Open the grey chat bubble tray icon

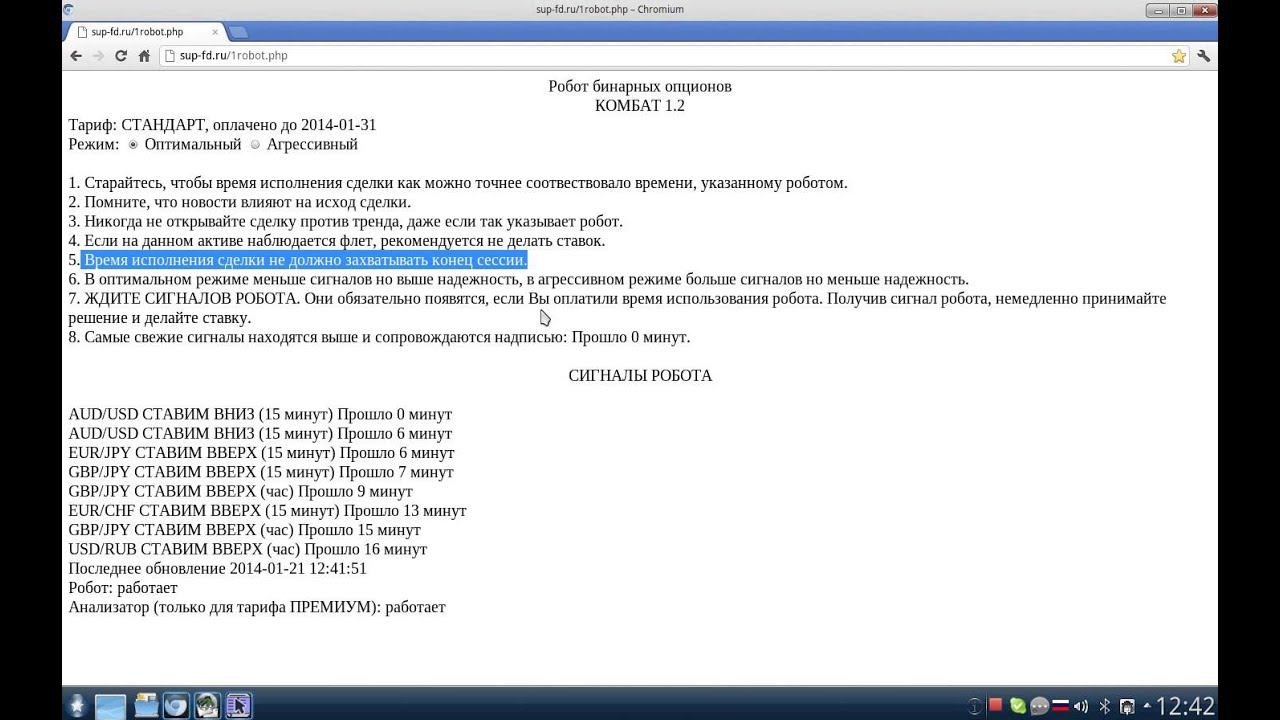(1039, 706)
